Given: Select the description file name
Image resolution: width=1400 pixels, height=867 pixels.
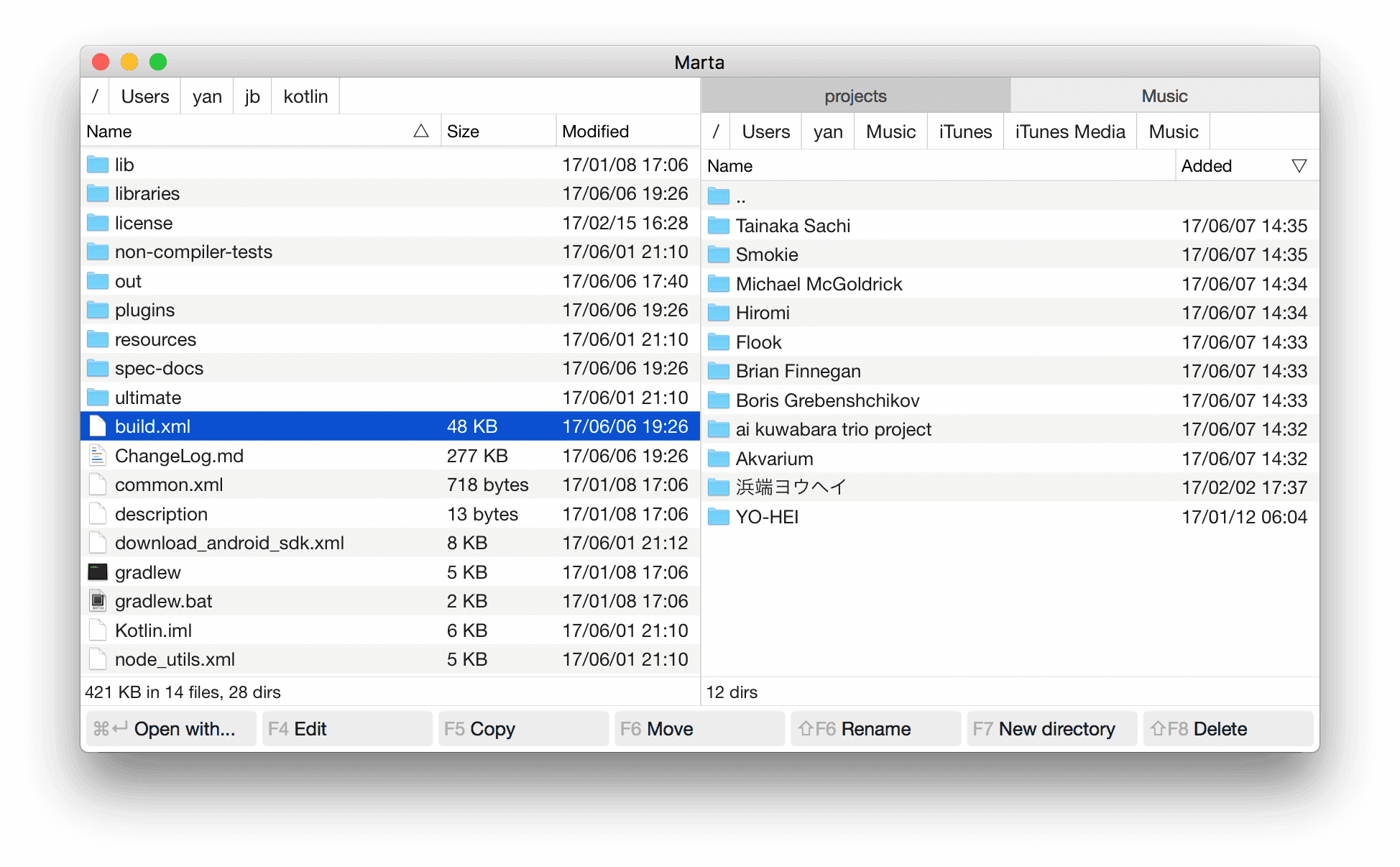Looking at the screenshot, I should [x=161, y=514].
